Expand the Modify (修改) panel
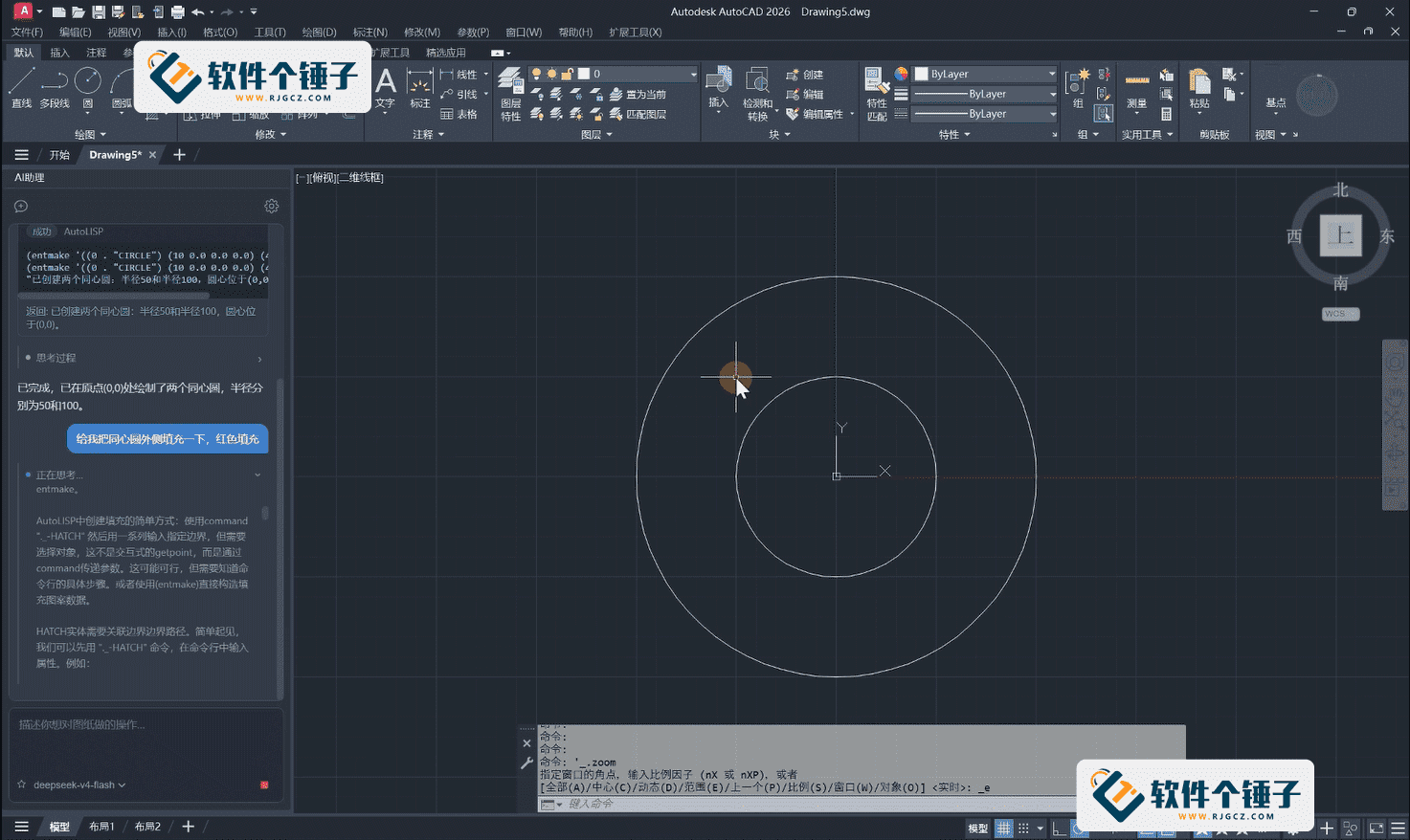1410x840 pixels. [x=271, y=135]
